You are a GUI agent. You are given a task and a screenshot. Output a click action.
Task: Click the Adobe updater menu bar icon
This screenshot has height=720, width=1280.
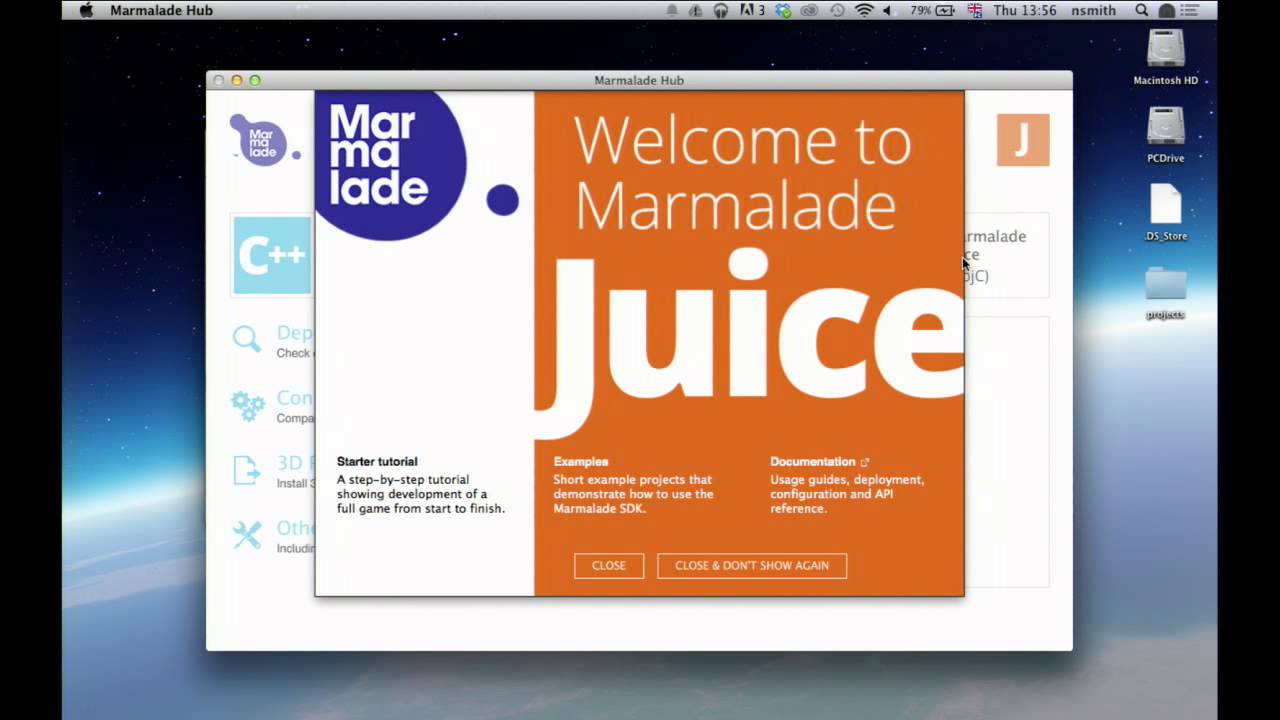click(x=751, y=10)
